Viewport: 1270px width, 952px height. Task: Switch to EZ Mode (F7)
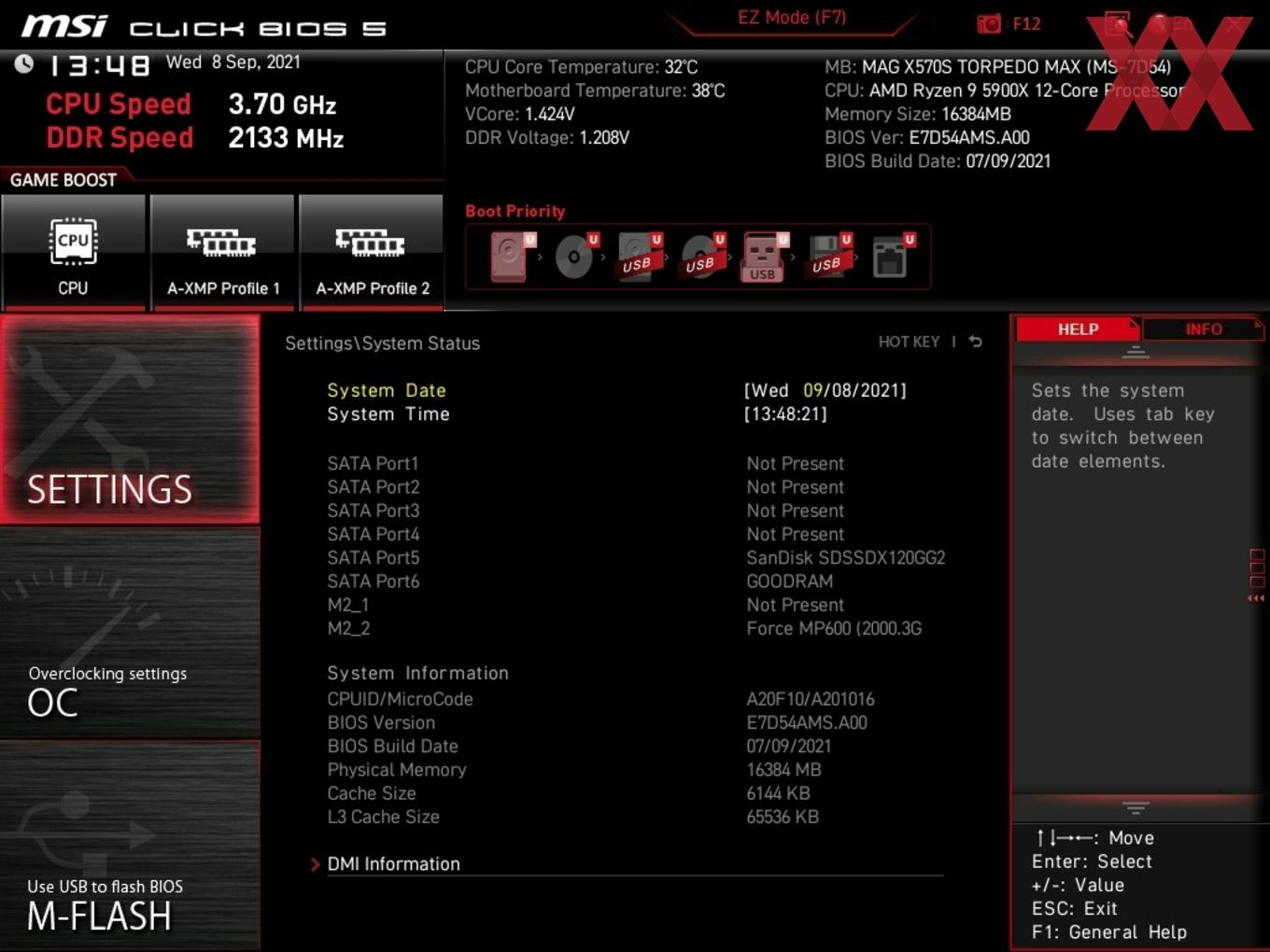(x=792, y=18)
